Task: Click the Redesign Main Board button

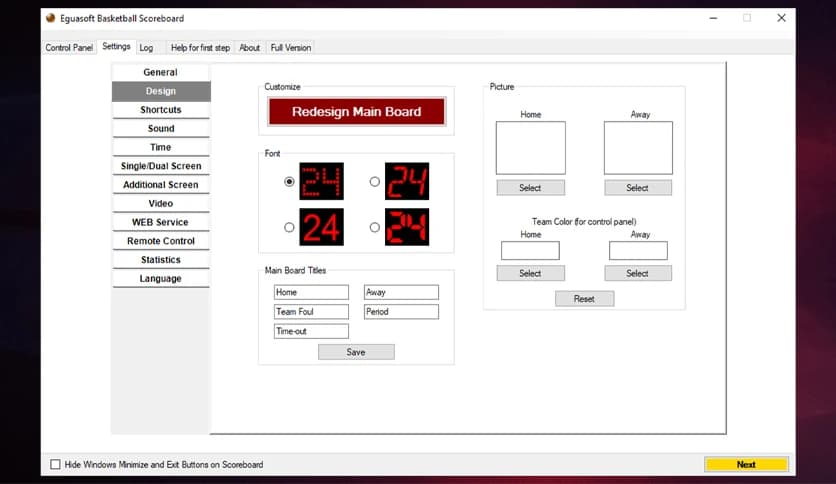Action: 356,112
